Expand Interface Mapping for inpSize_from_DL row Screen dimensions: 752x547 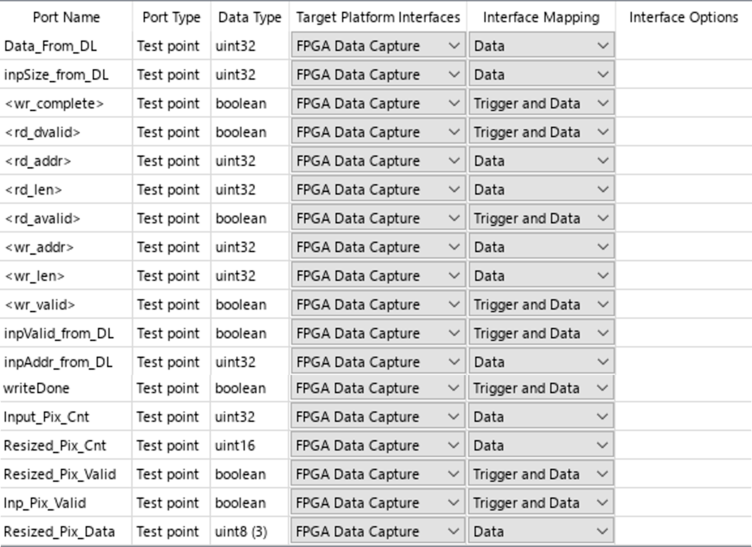click(540, 75)
